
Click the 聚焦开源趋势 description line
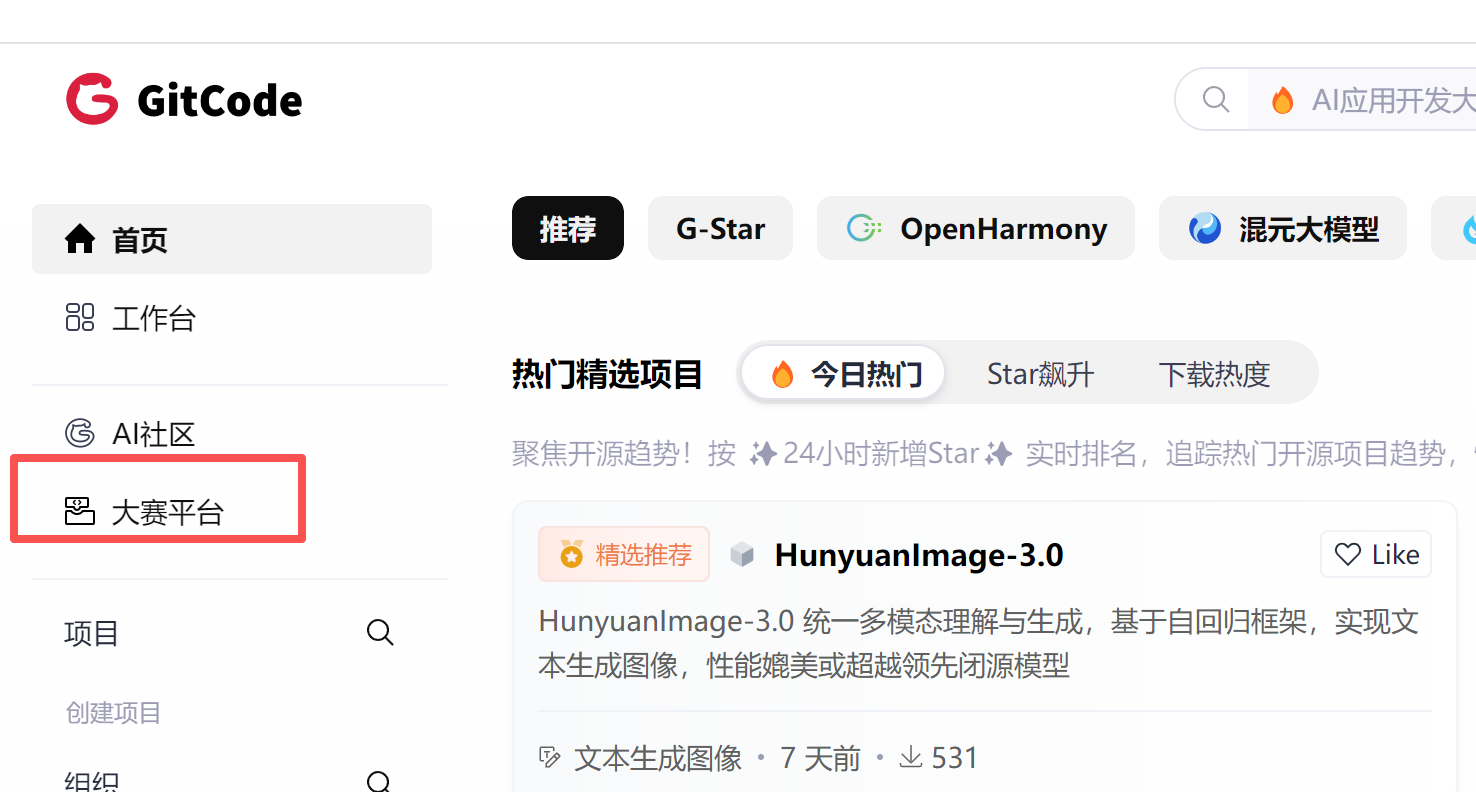coord(994,454)
